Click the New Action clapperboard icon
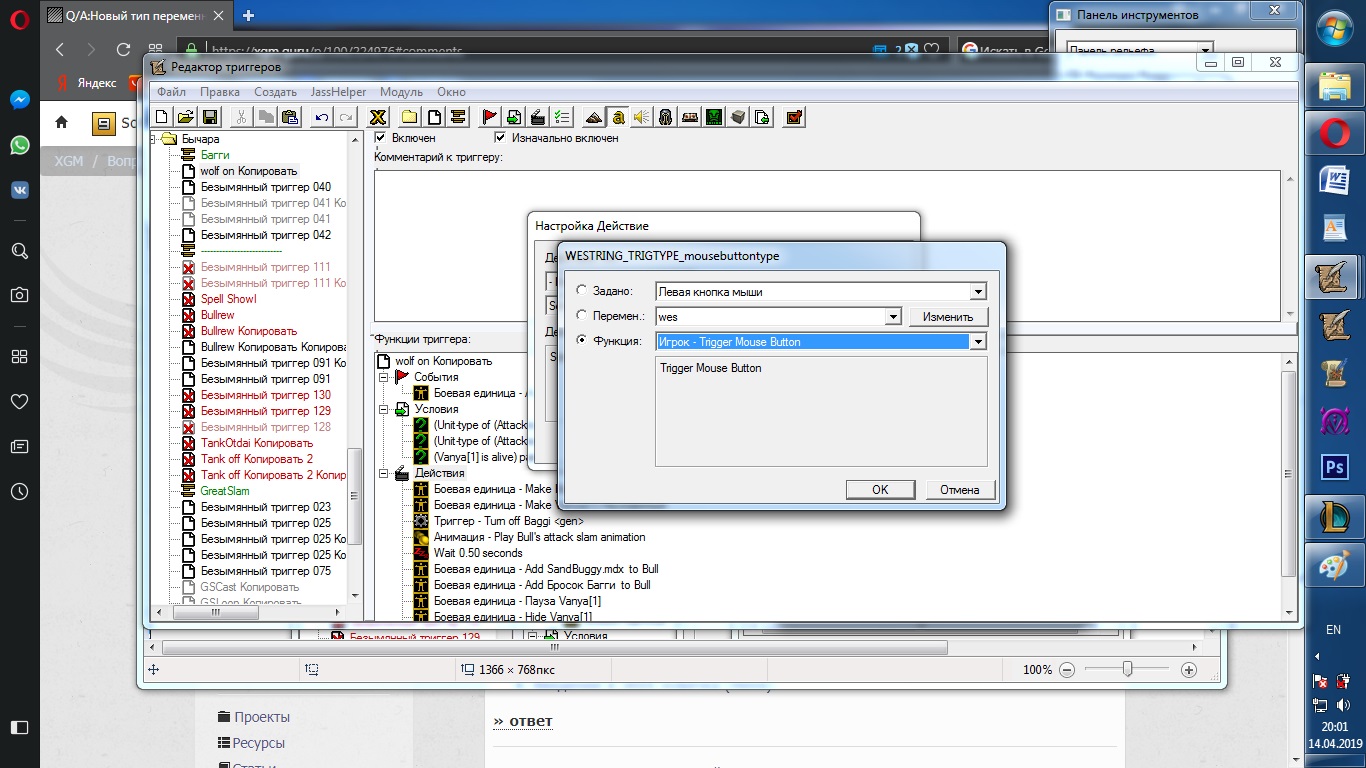Image resolution: width=1366 pixels, height=768 pixels. click(x=537, y=117)
